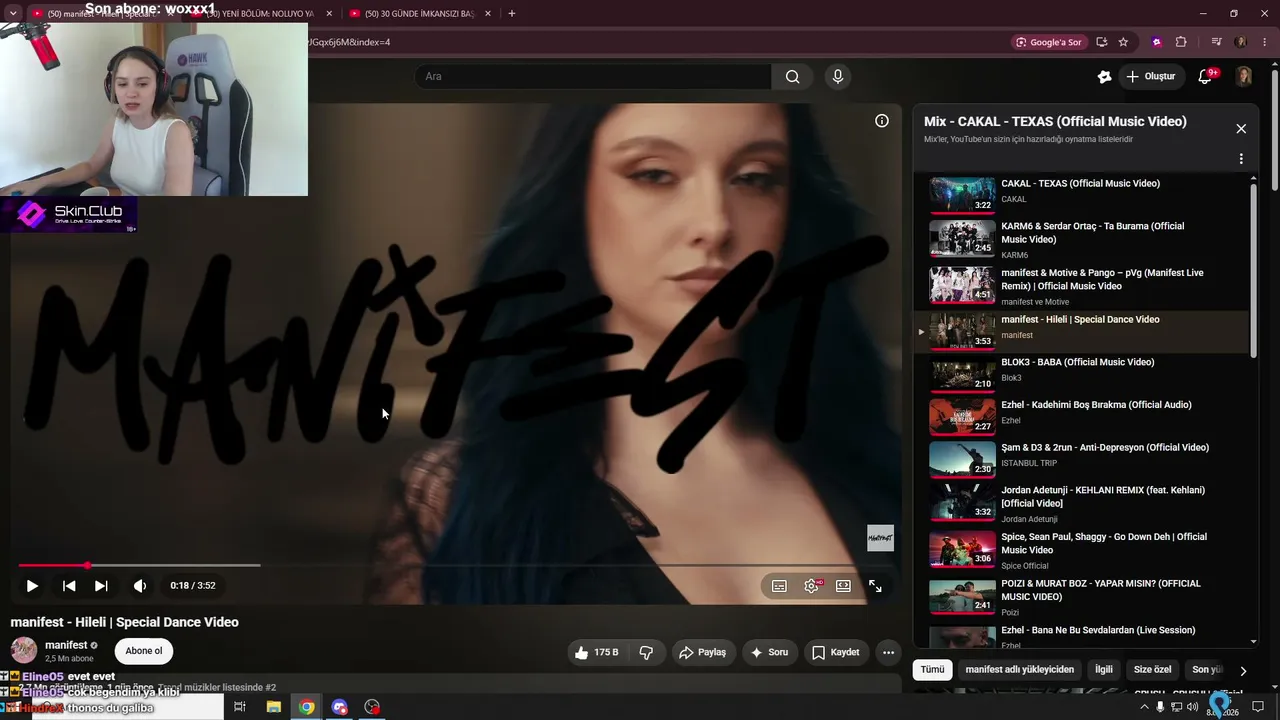Open the manifest channel avatar
The image size is (1280, 720).
24,650
